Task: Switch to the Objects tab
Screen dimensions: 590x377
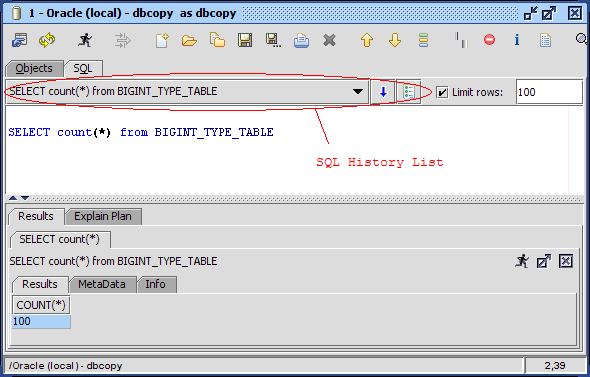Action: (34, 68)
